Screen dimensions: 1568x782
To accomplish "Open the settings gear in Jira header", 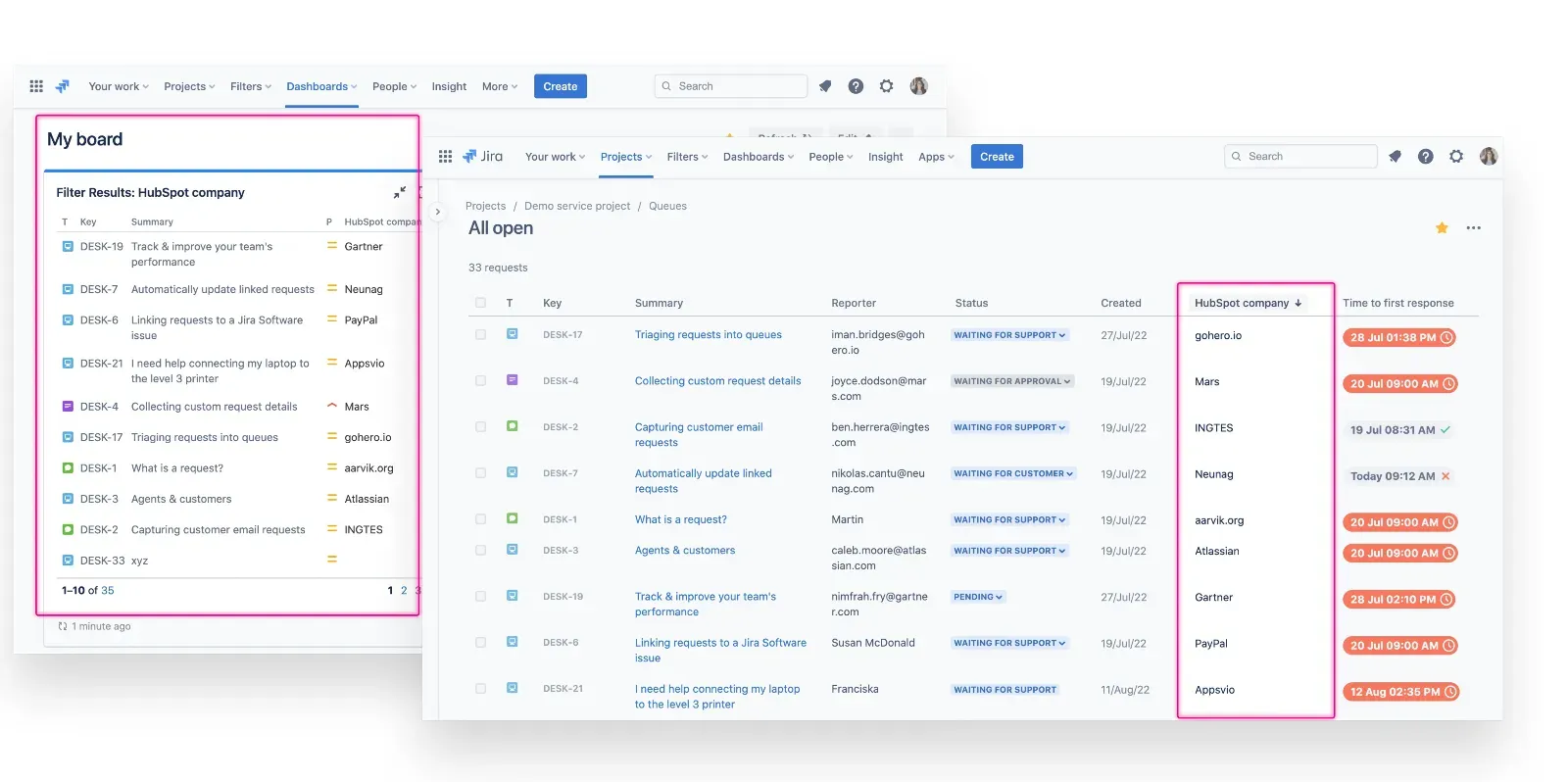I will click(1456, 157).
